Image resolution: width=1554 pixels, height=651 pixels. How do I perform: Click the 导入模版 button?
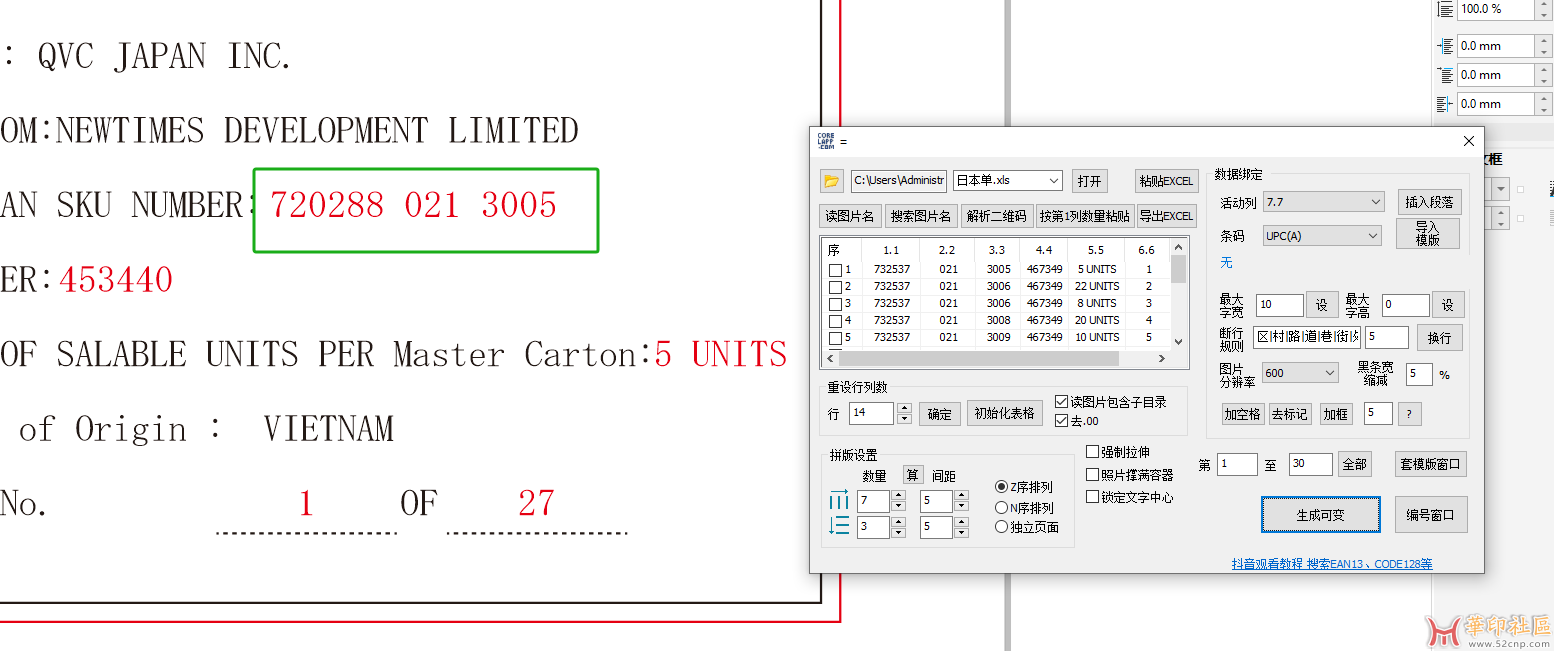(1428, 234)
